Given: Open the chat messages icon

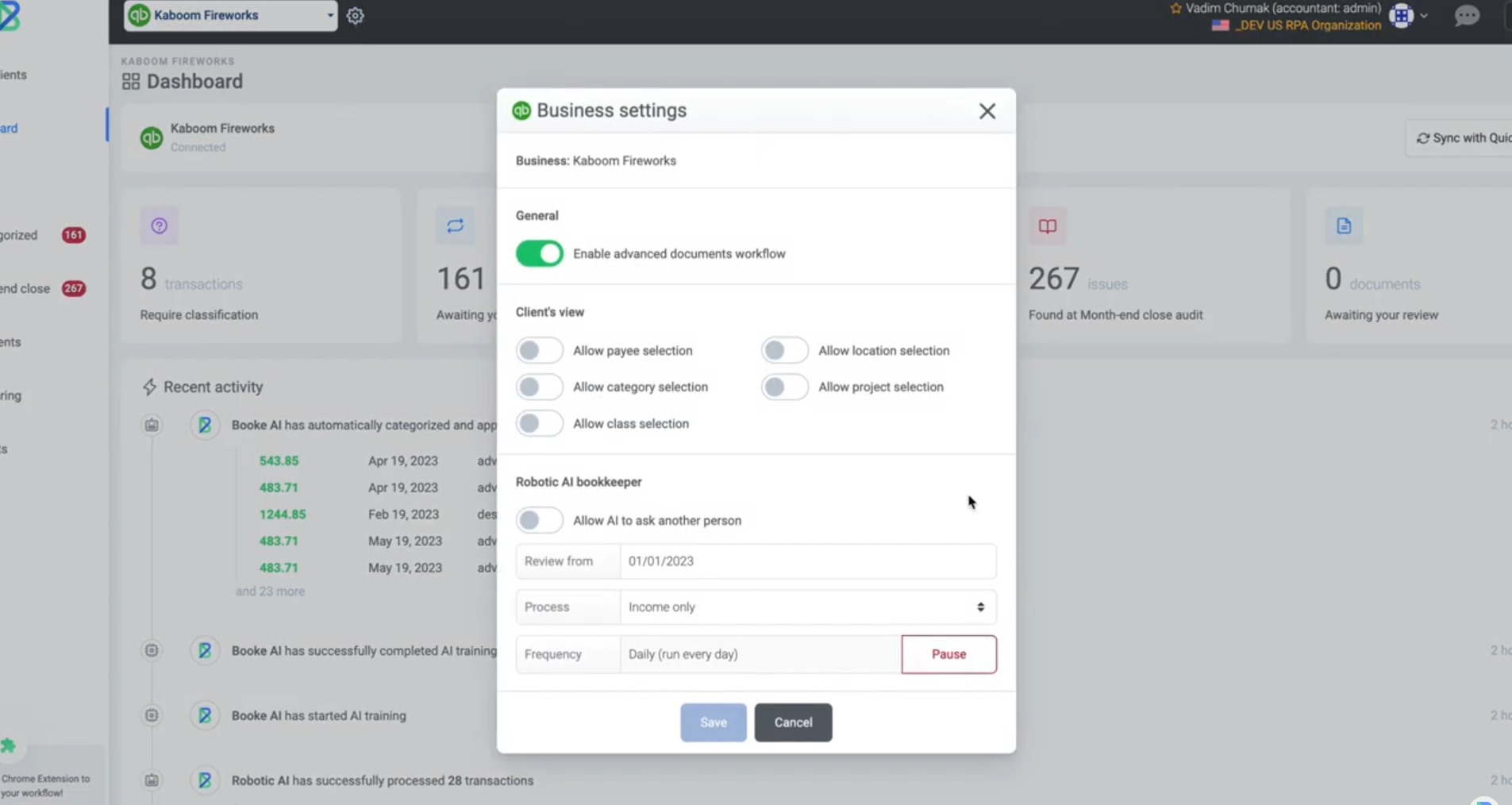Looking at the screenshot, I should [1467, 16].
